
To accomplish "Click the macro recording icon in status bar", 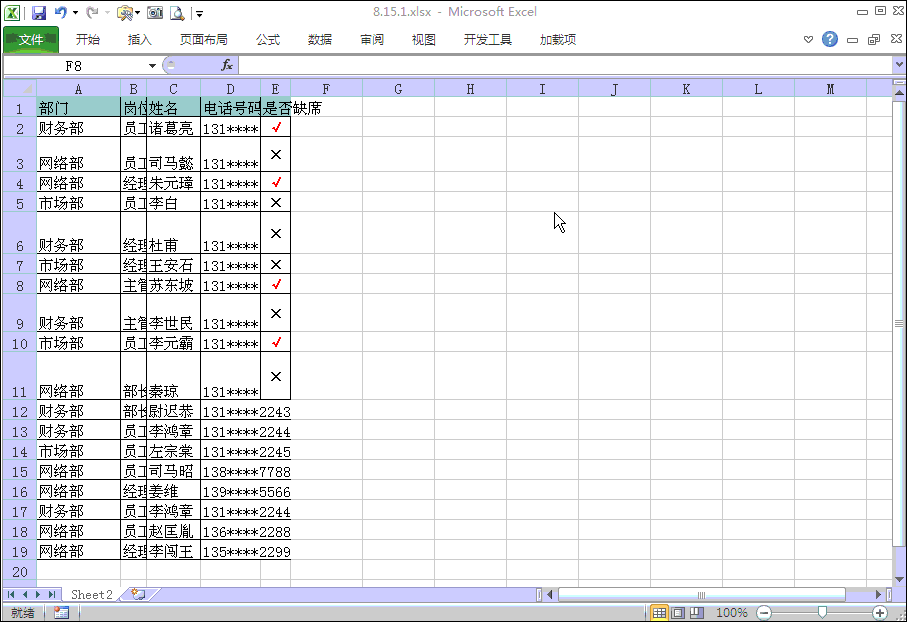I will coord(61,613).
